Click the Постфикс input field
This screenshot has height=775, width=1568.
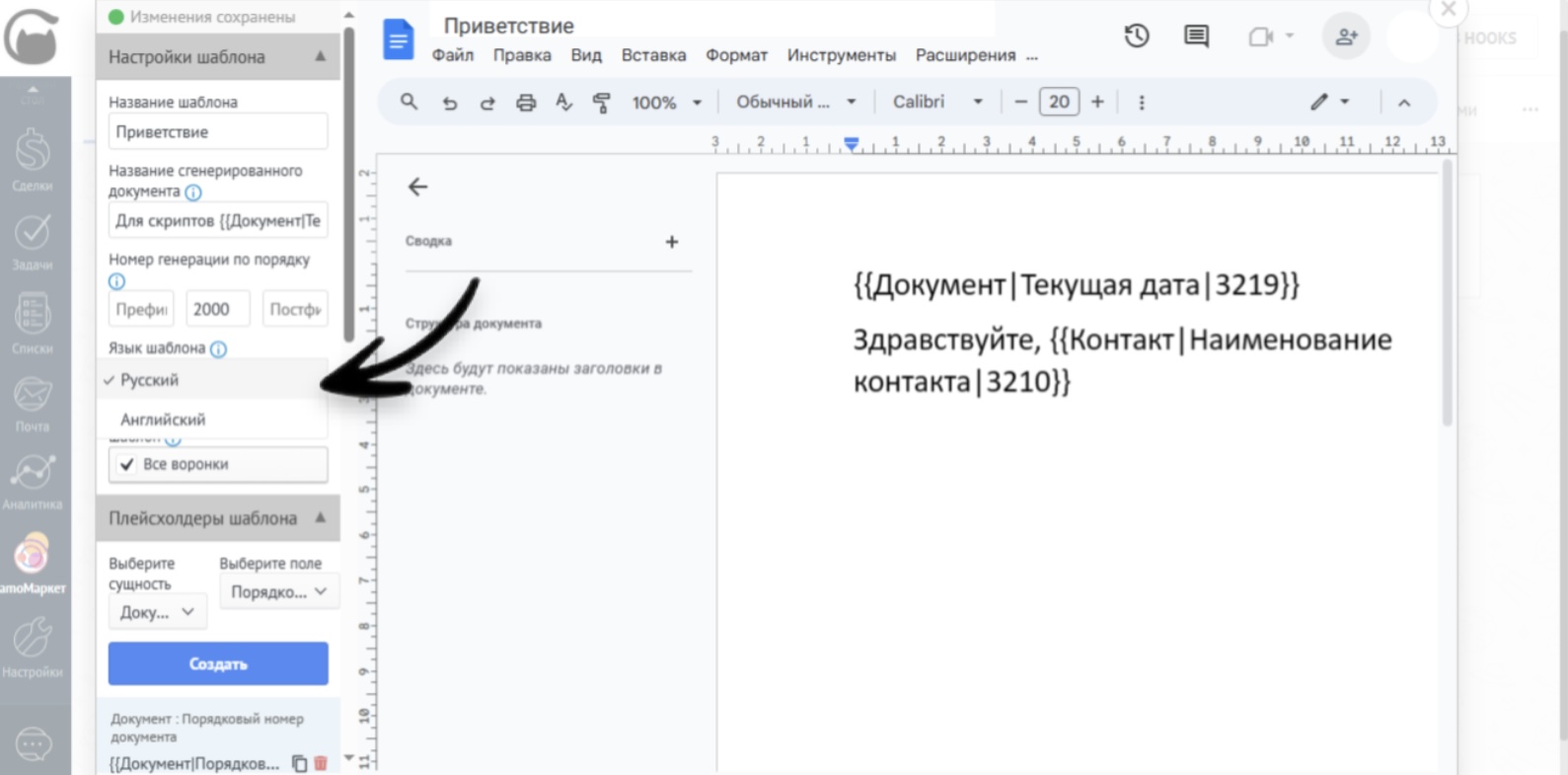[x=295, y=309]
